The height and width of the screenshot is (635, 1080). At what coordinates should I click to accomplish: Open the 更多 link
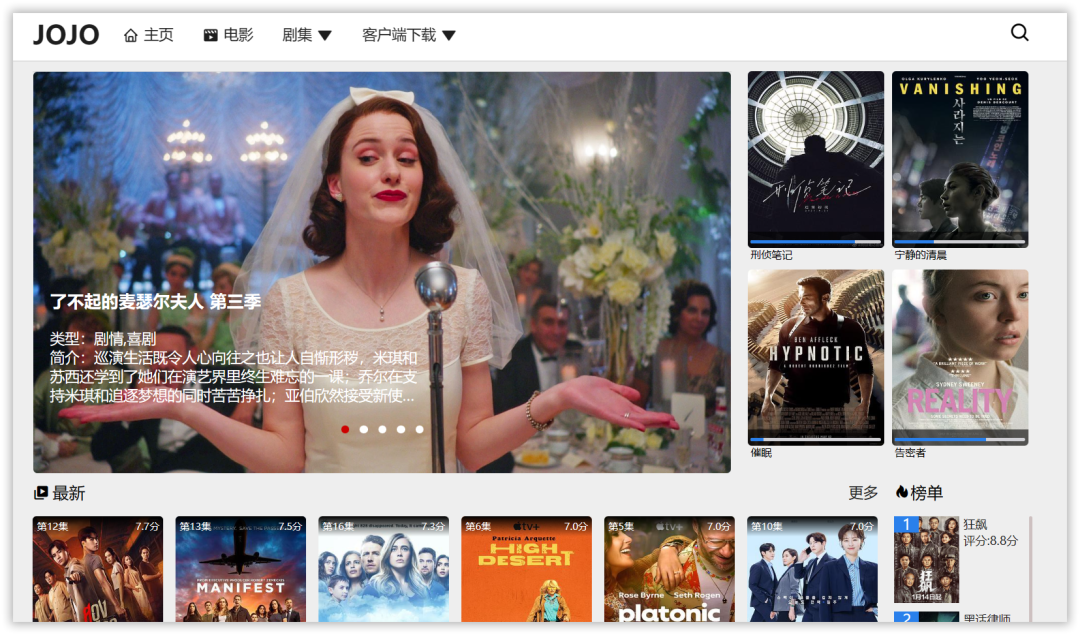click(863, 493)
